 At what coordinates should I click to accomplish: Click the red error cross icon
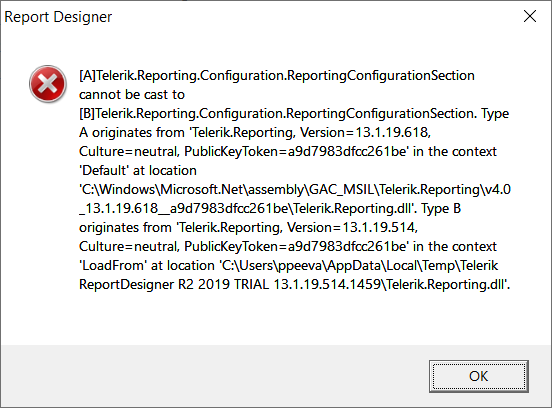point(48,84)
